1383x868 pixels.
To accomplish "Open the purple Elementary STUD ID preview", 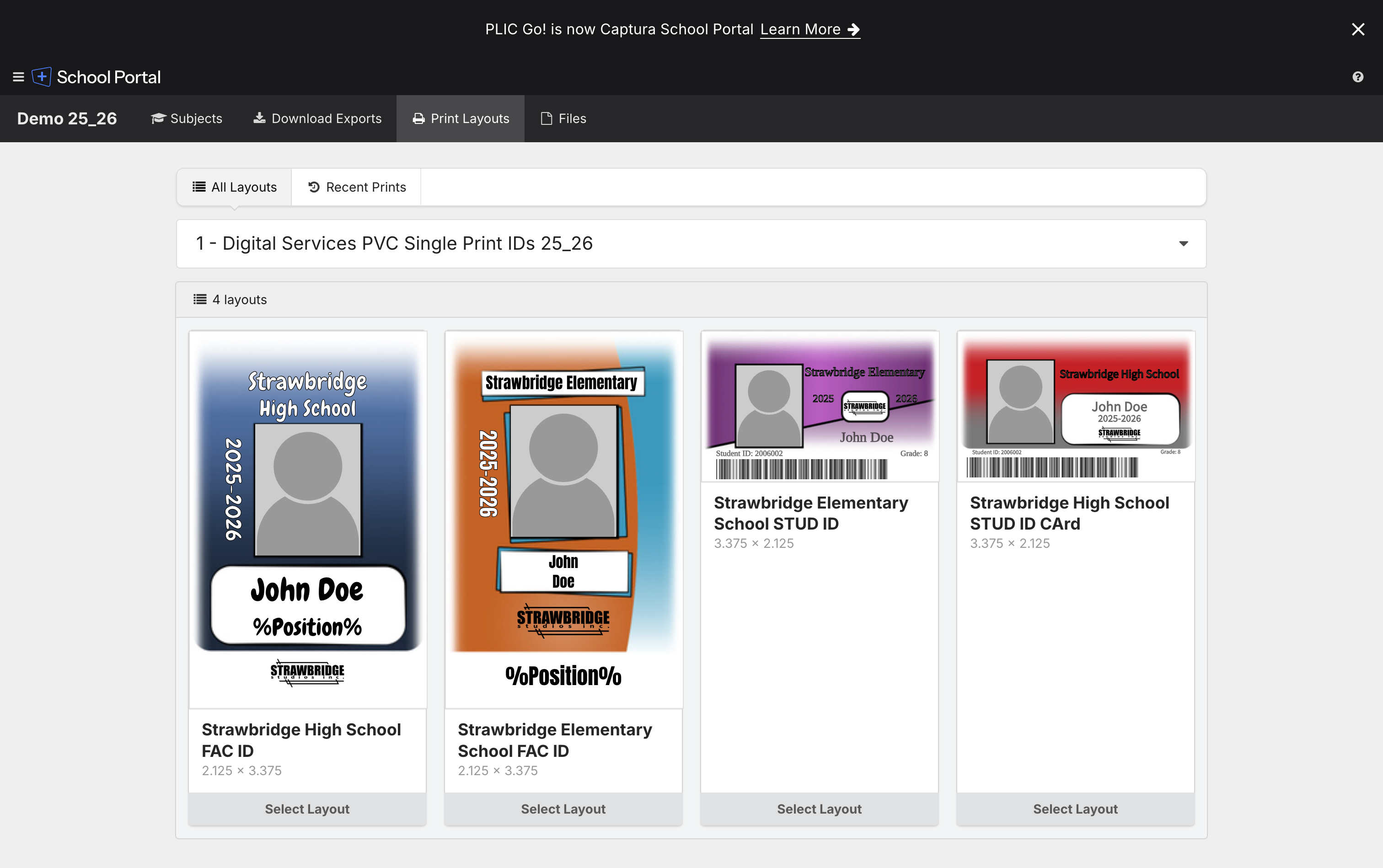I will point(820,407).
